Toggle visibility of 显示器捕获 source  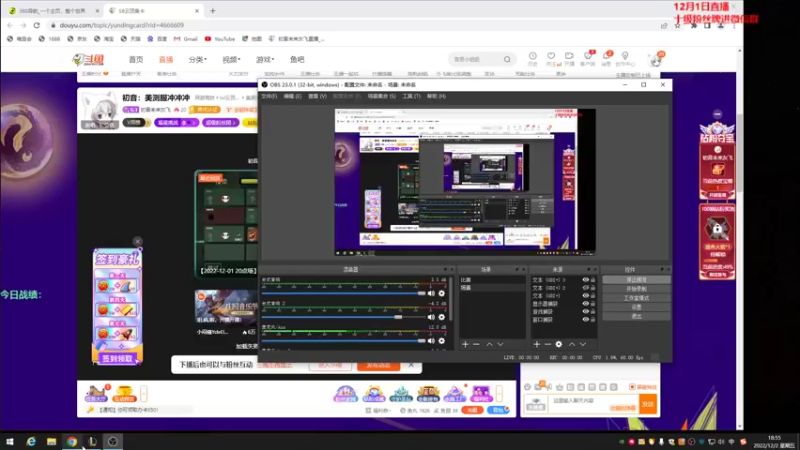(585, 304)
